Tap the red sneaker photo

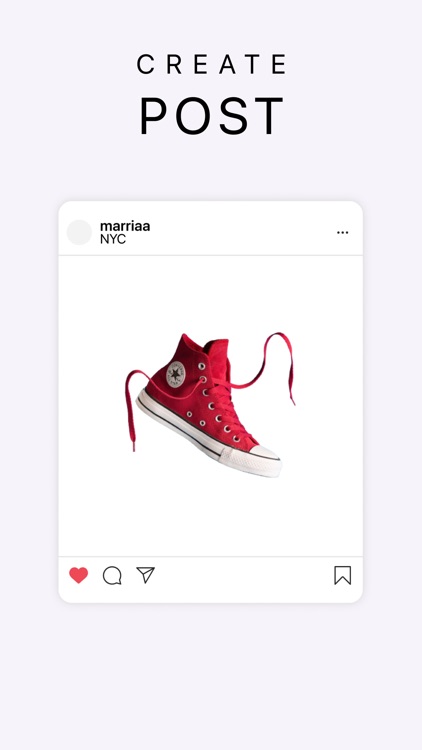click(210, 406)
